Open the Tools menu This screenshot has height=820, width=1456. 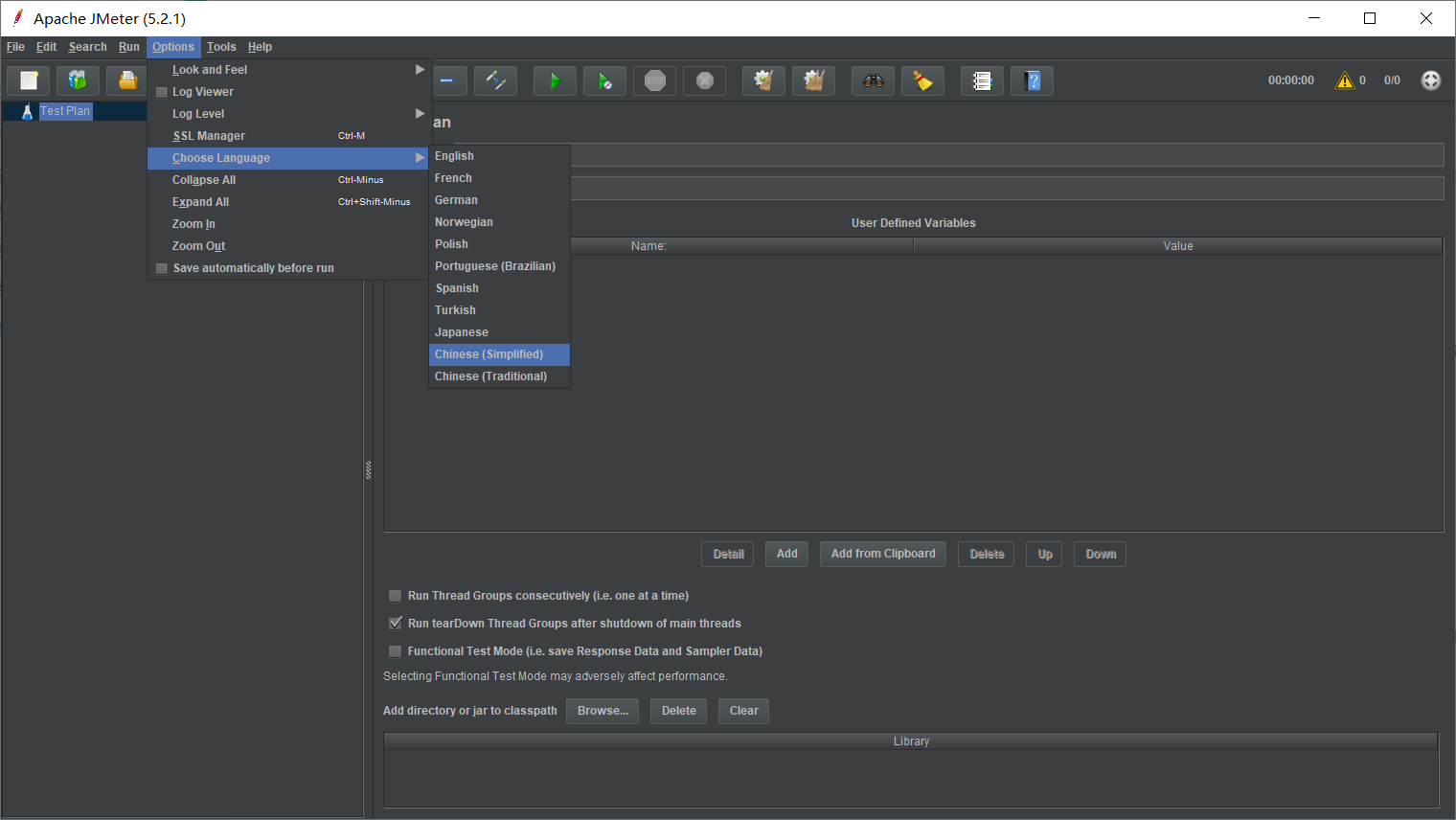(x=221, y=47)
